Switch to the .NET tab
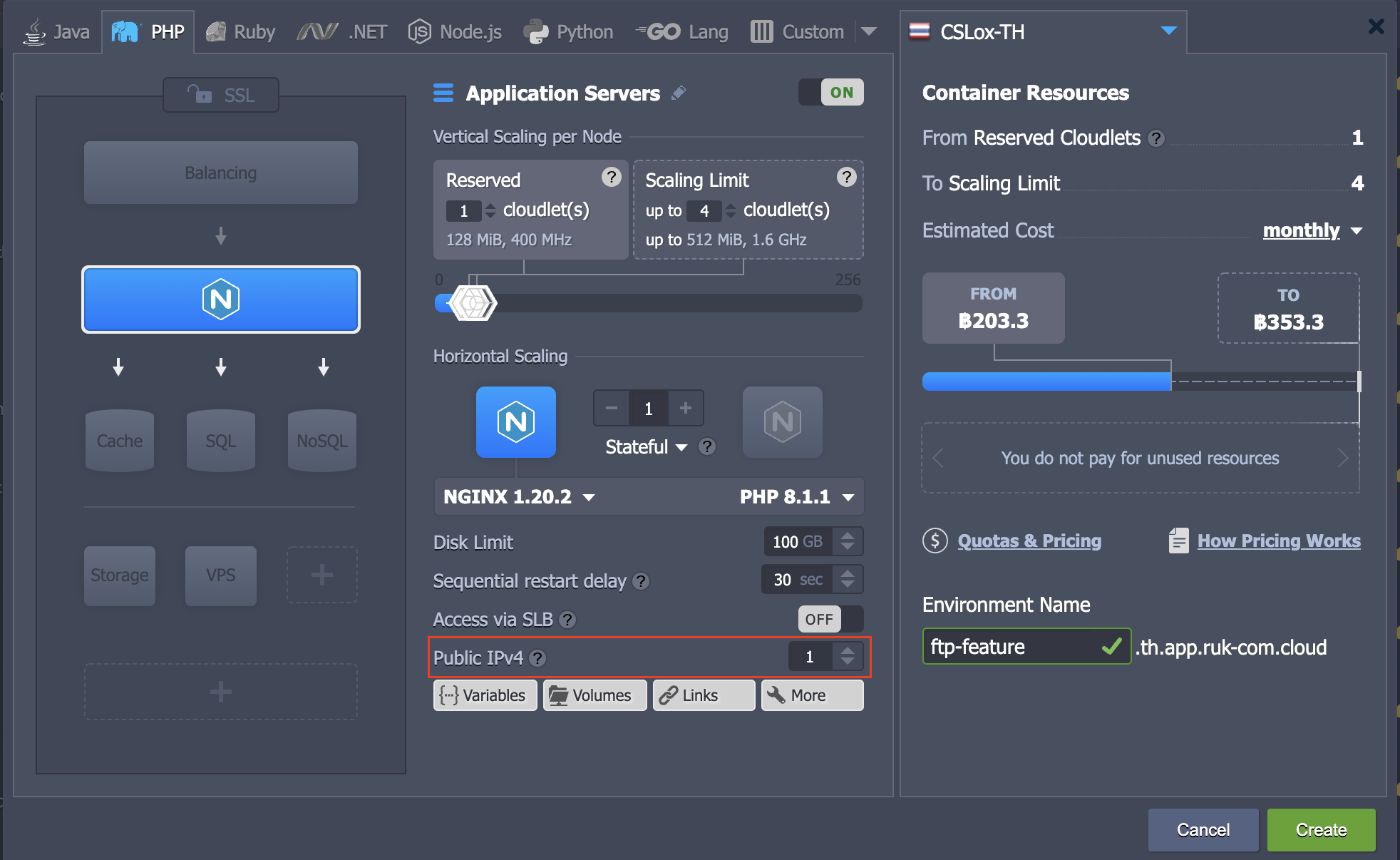This screenshot has width=1400, height=860. 342,32
